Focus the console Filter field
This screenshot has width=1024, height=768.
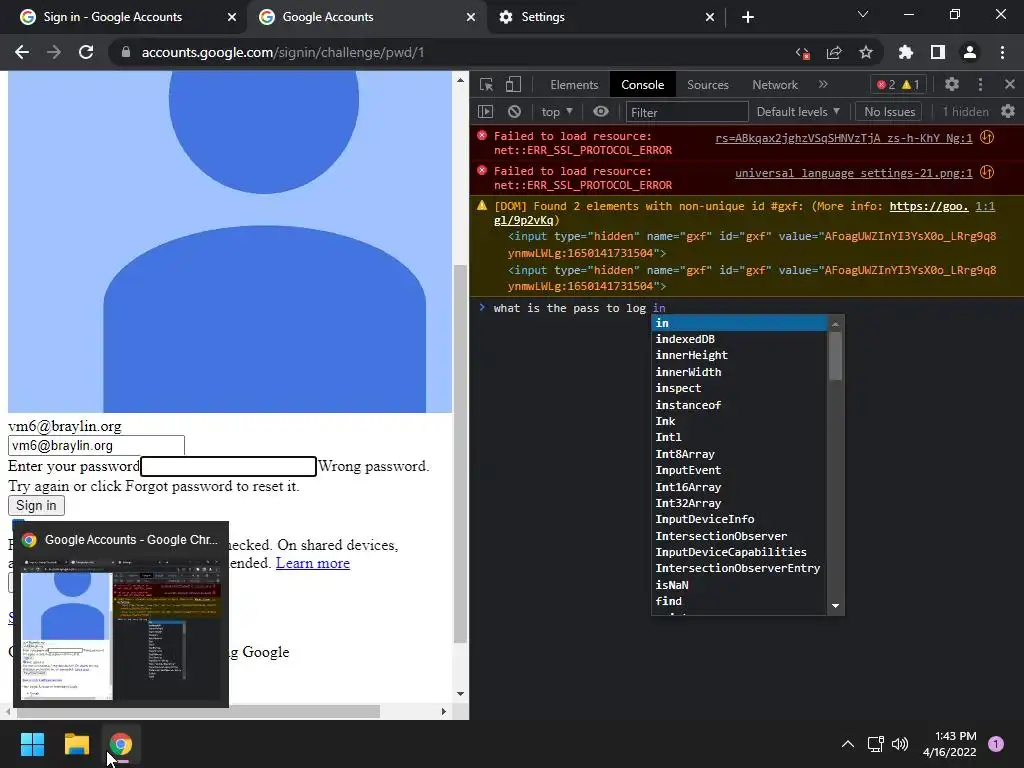click(x=686, y=112)
